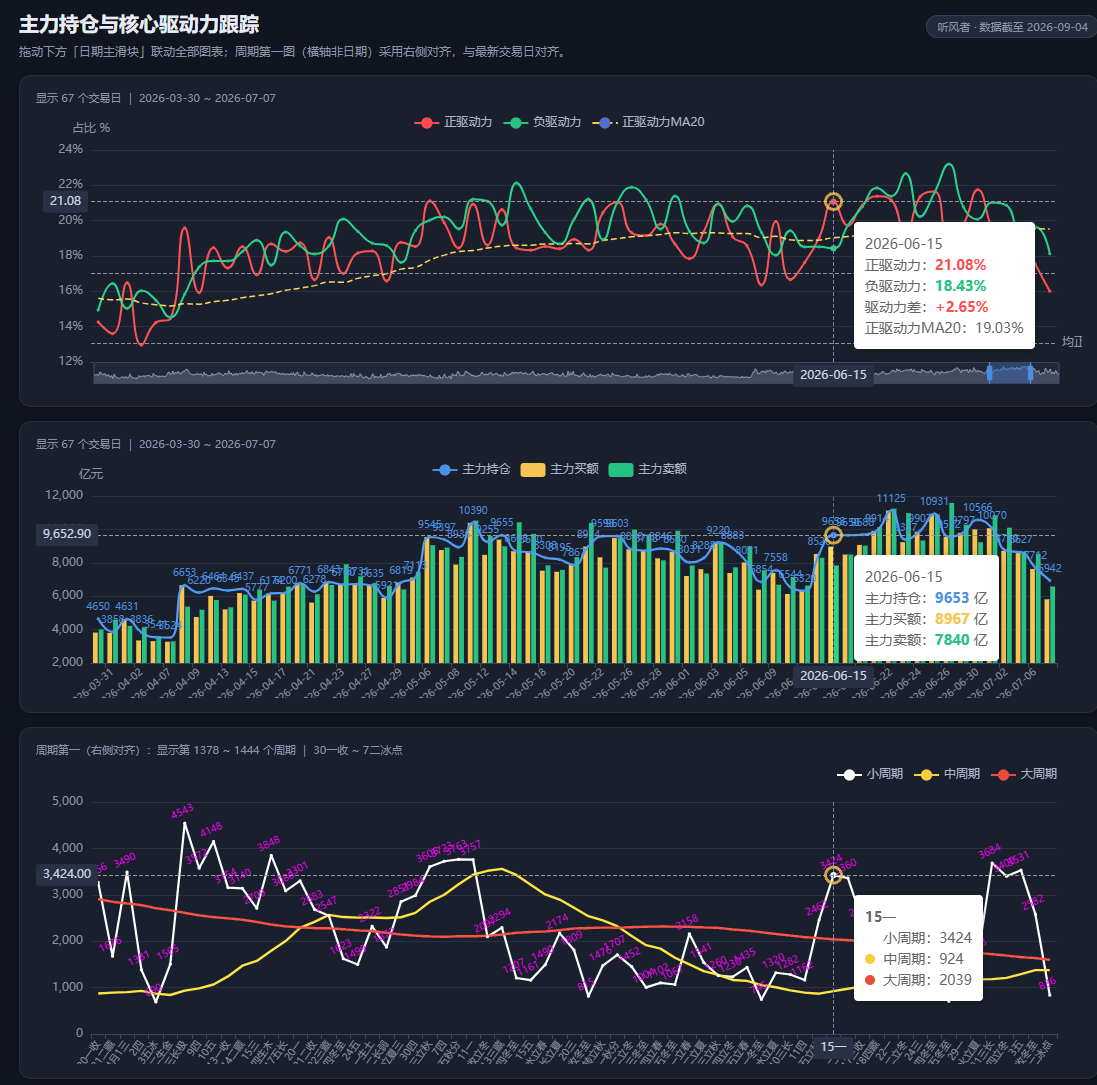Hide the 主力卖额 green bar series
Viewport: 1097px width, 1085px height.
pyautogui.click(x=648, y=469)
